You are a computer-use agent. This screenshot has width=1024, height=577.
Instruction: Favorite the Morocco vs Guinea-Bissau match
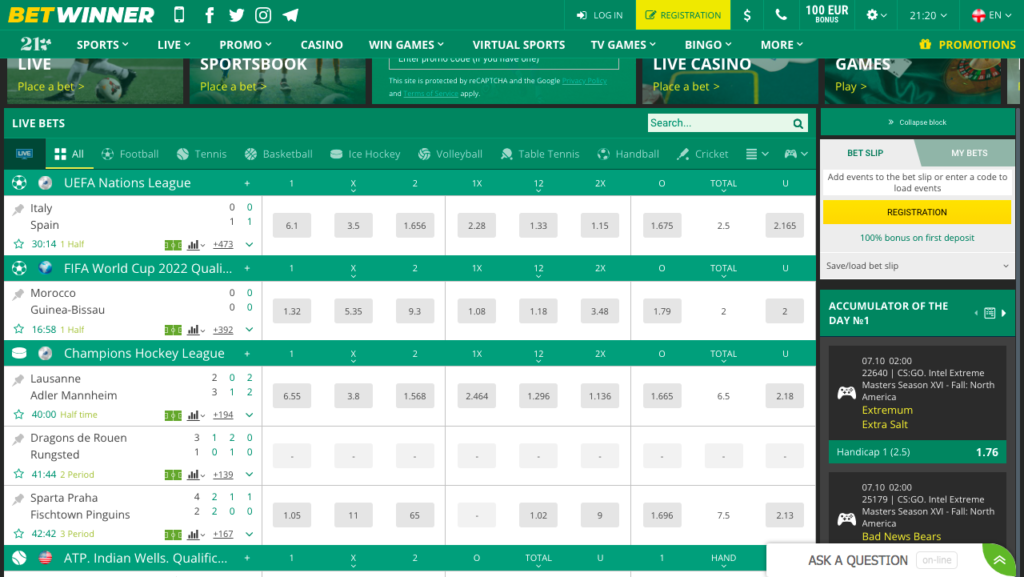pos(19,330)
